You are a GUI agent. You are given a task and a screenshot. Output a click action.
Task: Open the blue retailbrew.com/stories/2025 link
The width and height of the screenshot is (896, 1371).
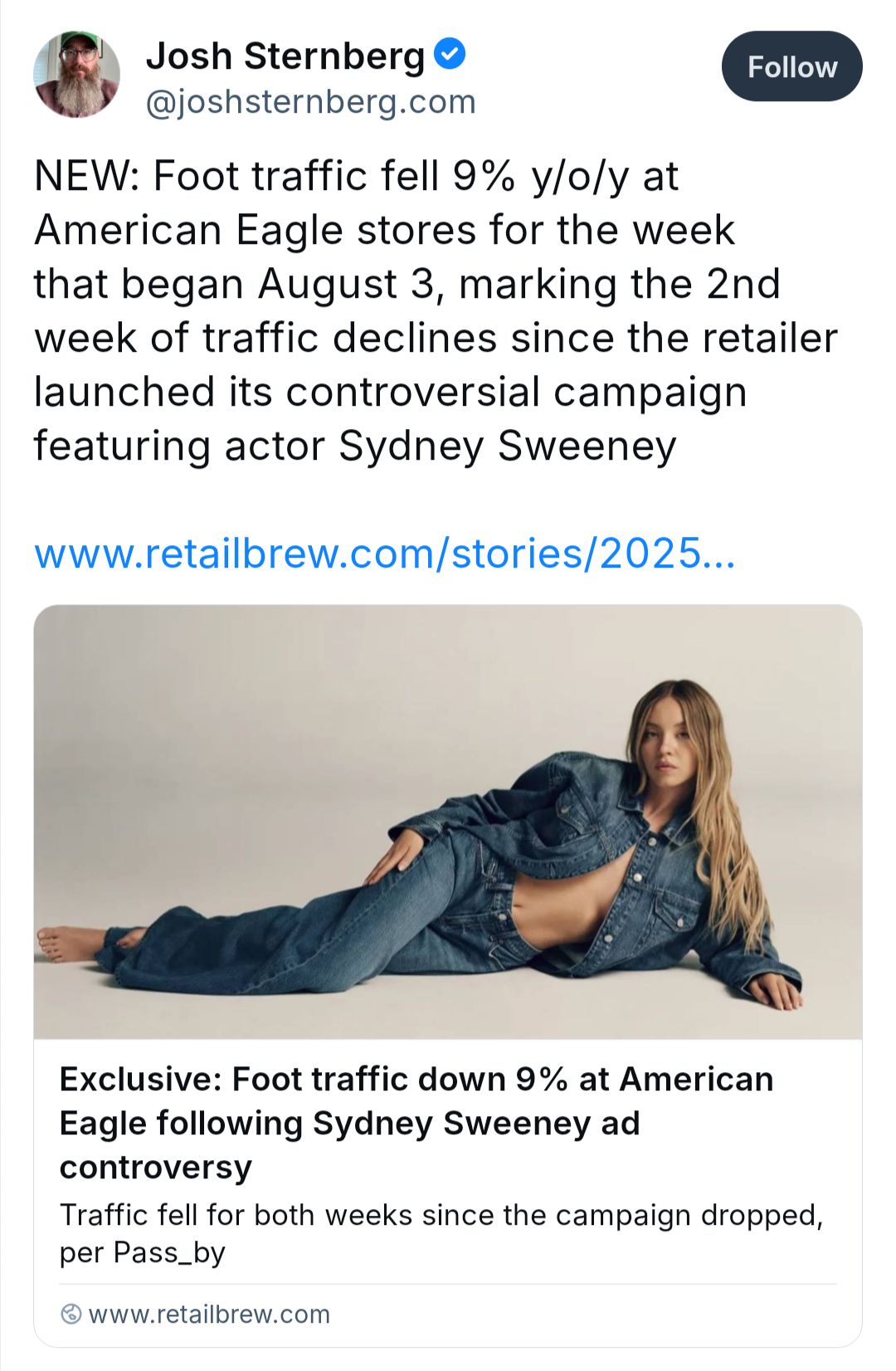pyautogui.click(x=384, y=554)
